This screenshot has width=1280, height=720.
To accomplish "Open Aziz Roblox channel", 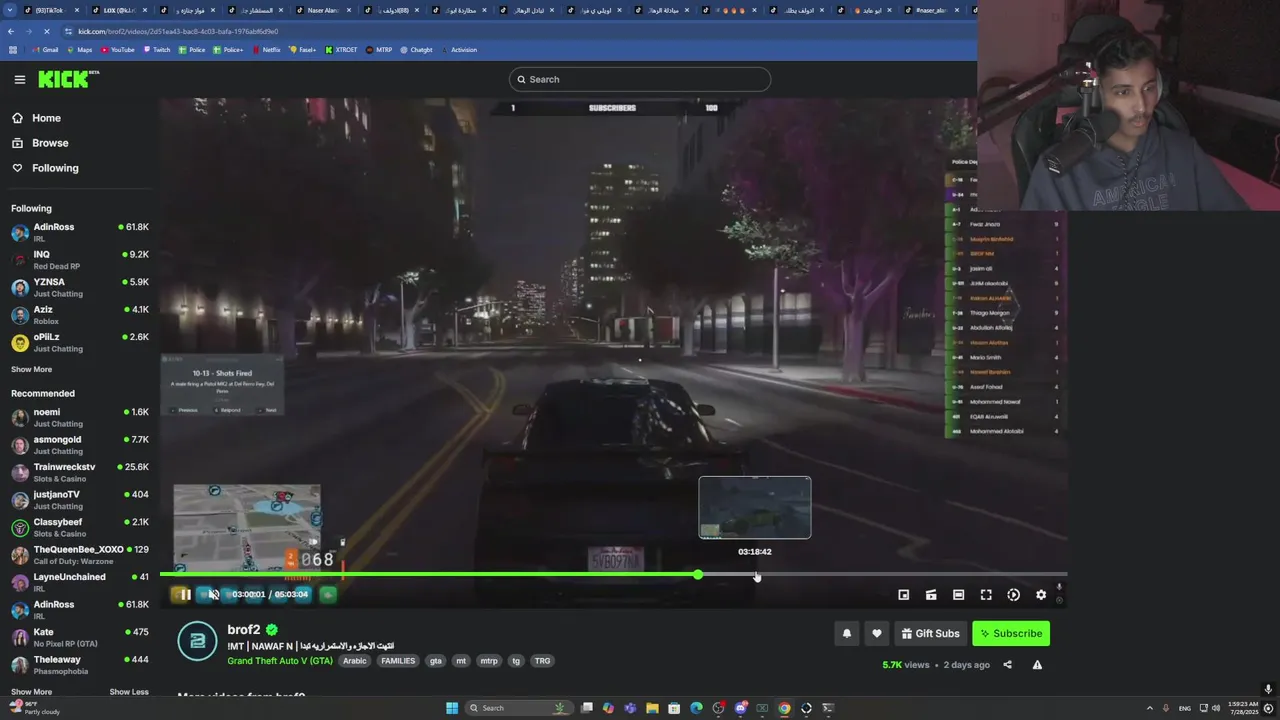I will click(80, 315).
